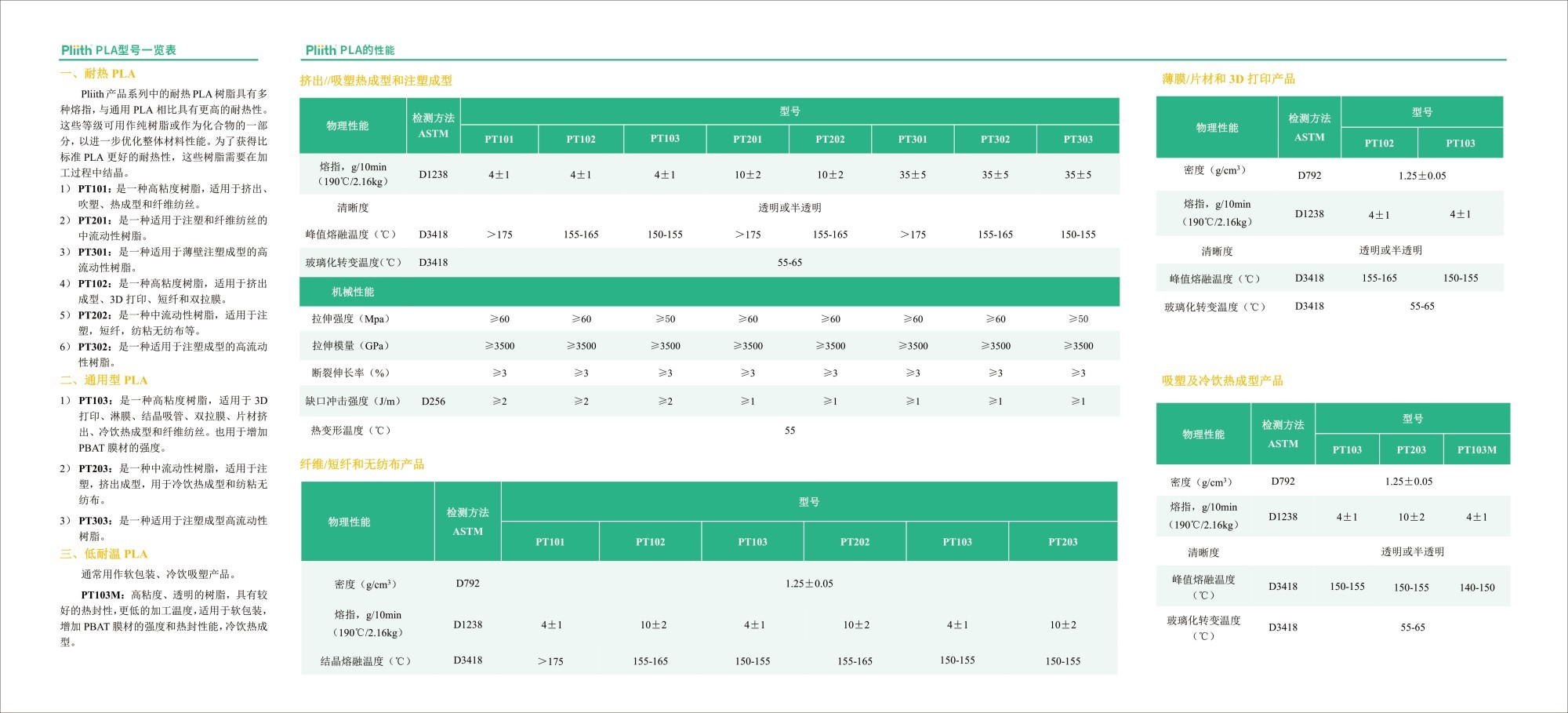Click the PT203 header in the fiber table
1568x713 pixels.
1062,542
